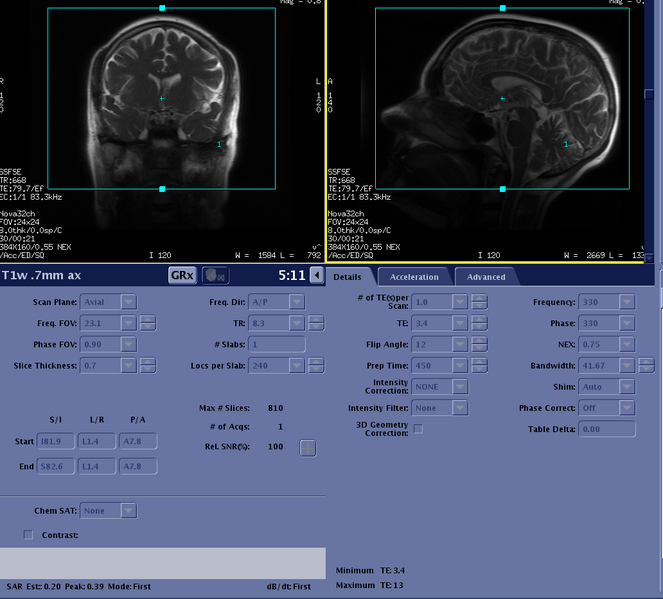Click the 3D volume icon next to GRx
Viewport: 663px width, 599px height.
[215, 276]
